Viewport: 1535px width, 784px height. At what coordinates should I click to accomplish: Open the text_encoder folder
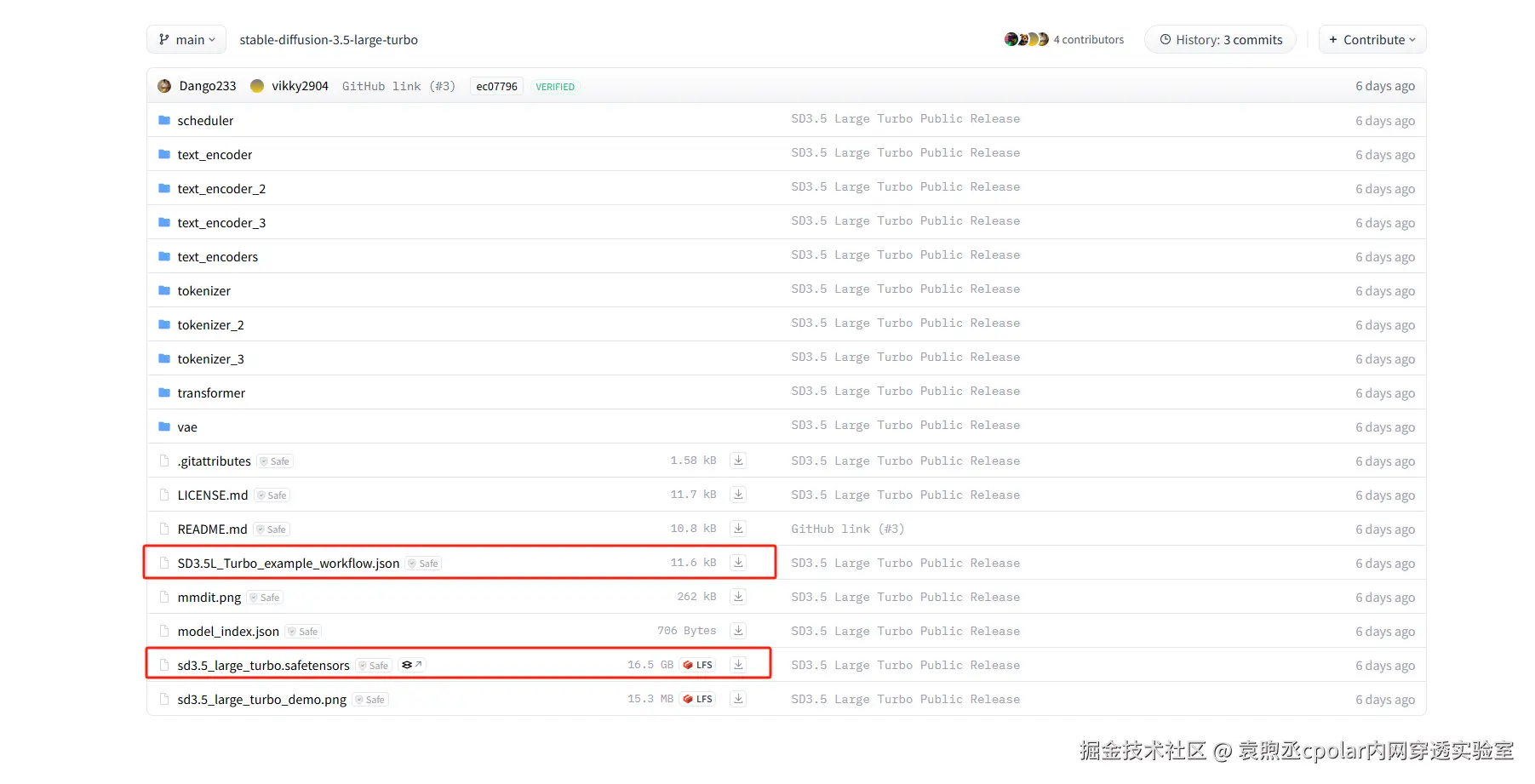215,154
